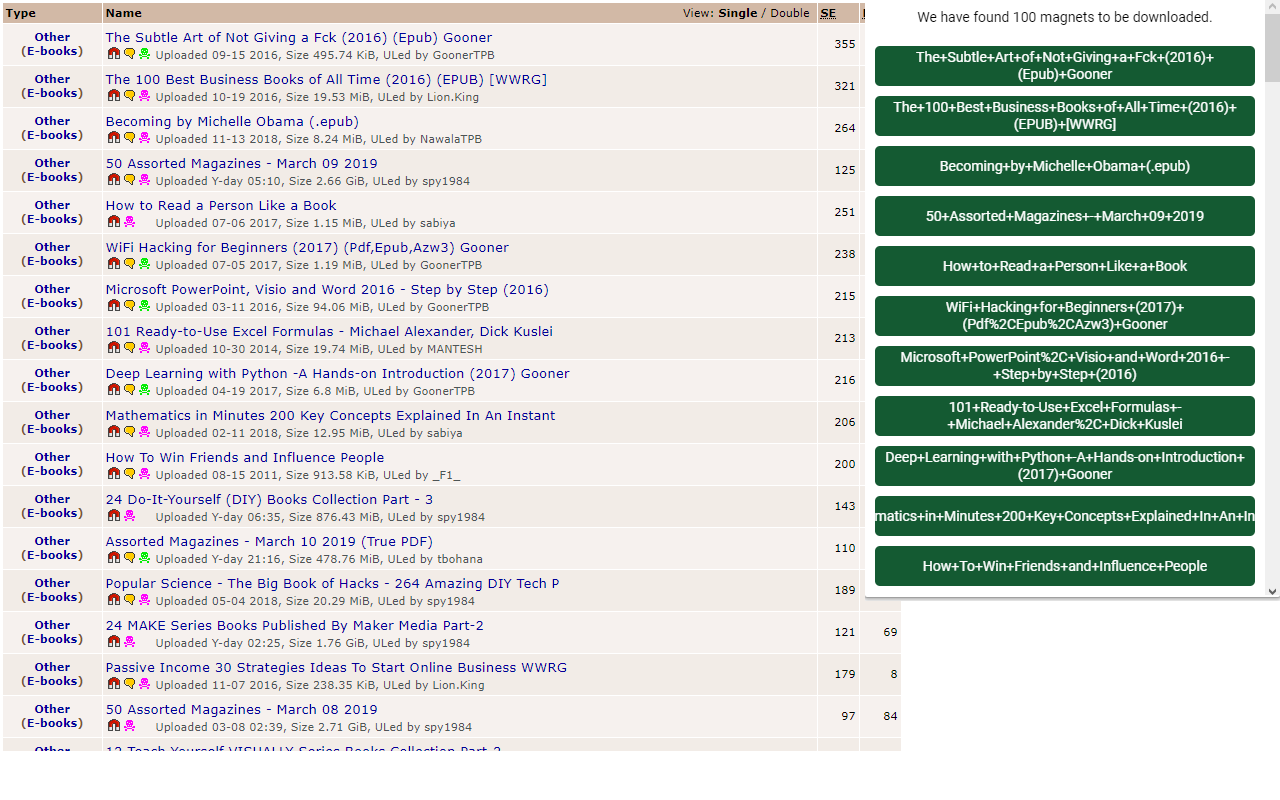Download Deep+Learning+with+Python magnet button
The image size is (1280, 800).
click(x=1065, y=466)
